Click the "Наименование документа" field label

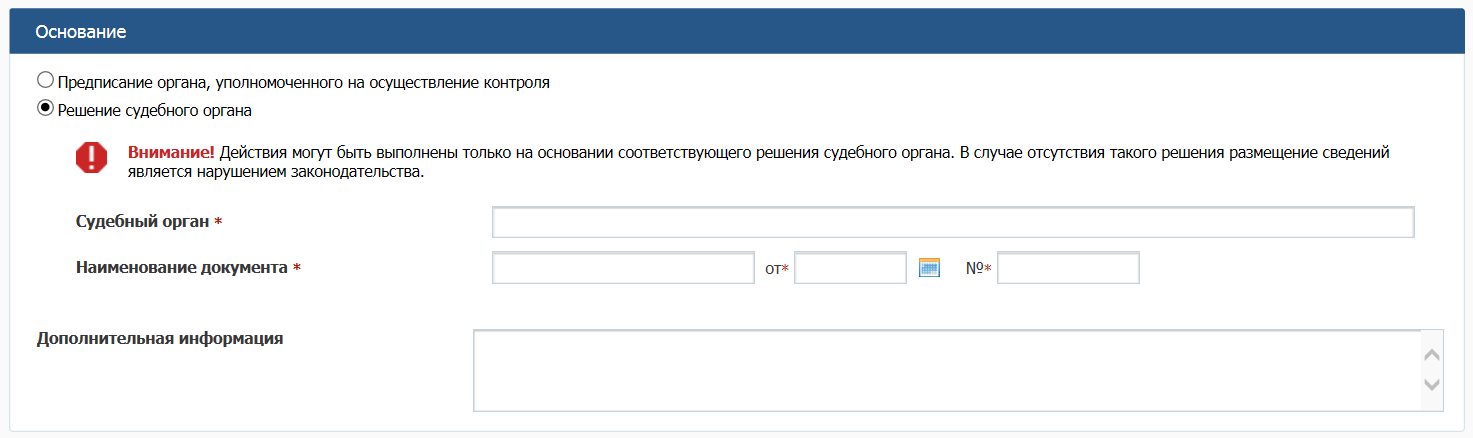click(182, 268)
